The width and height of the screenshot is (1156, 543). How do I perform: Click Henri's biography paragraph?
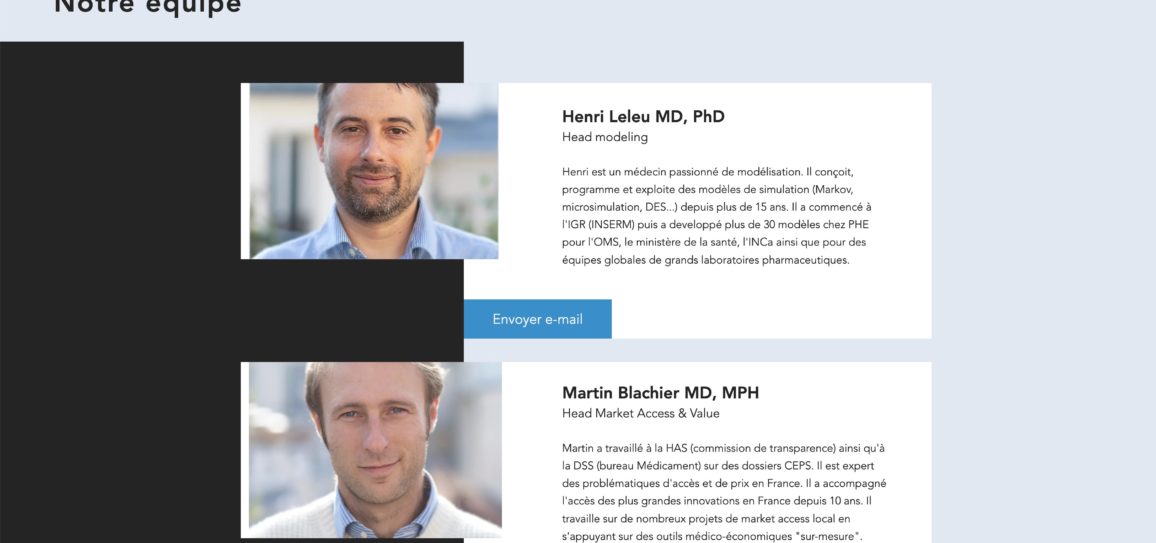point(717,216)
